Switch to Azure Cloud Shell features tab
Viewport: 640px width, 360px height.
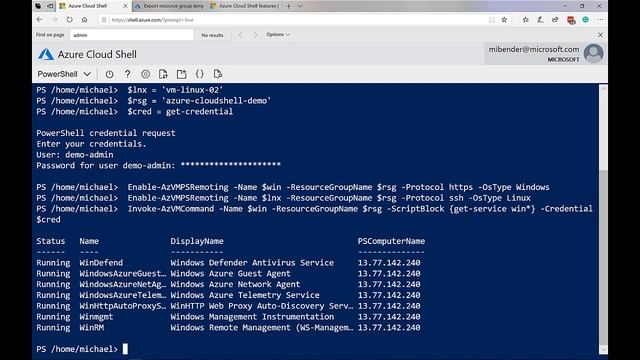point(245,6)
